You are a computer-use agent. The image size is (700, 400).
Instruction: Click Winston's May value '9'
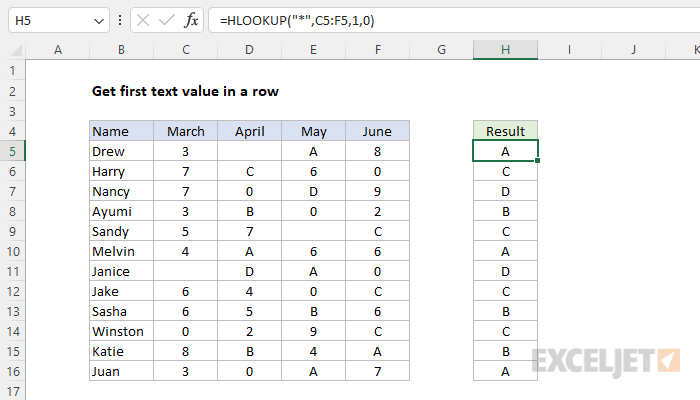point(313,331)
